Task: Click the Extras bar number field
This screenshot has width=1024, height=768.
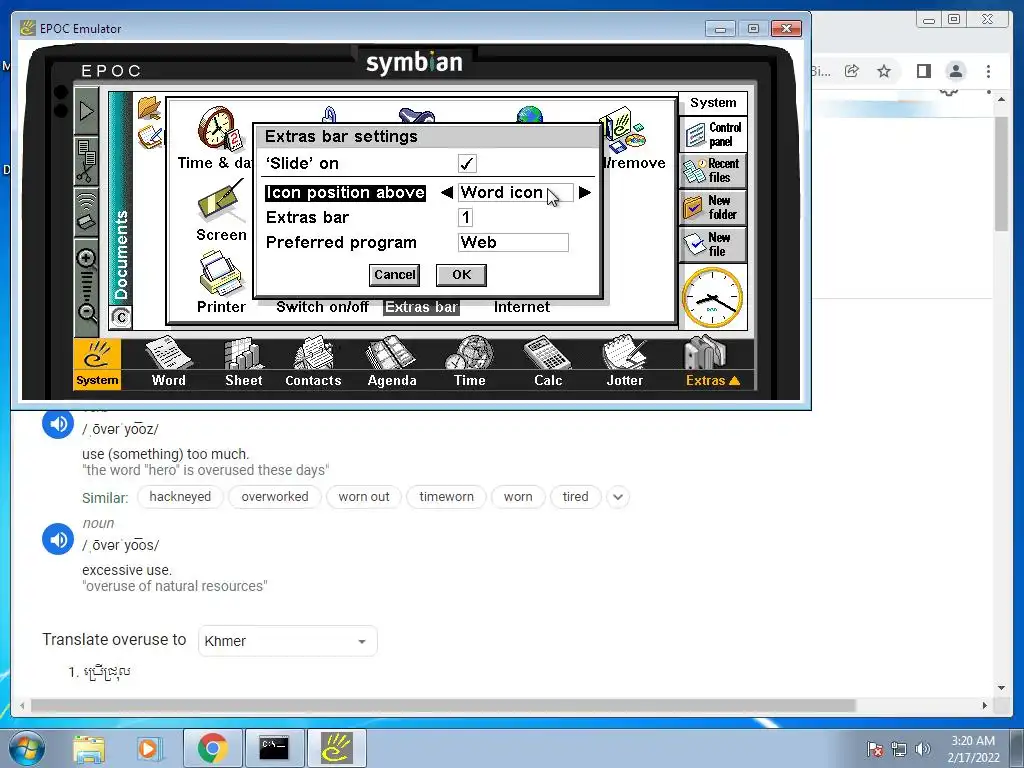Action: [x=465, y=217]
